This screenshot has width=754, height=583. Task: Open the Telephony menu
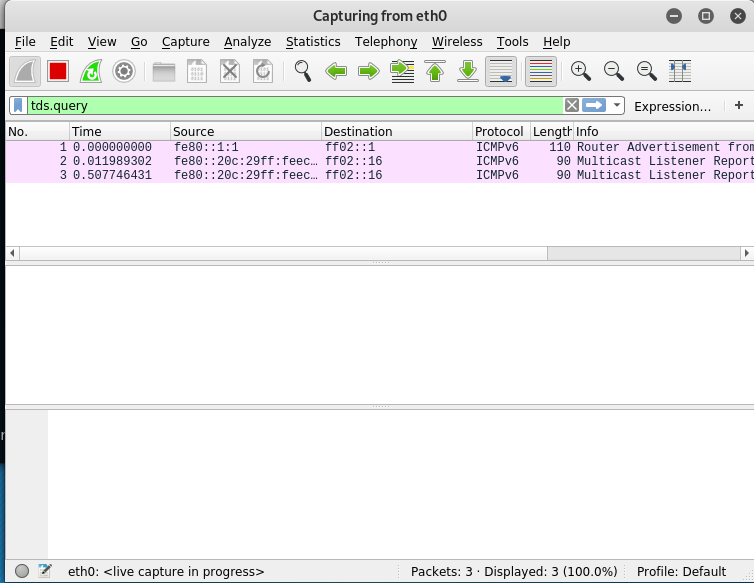[386, 42]
